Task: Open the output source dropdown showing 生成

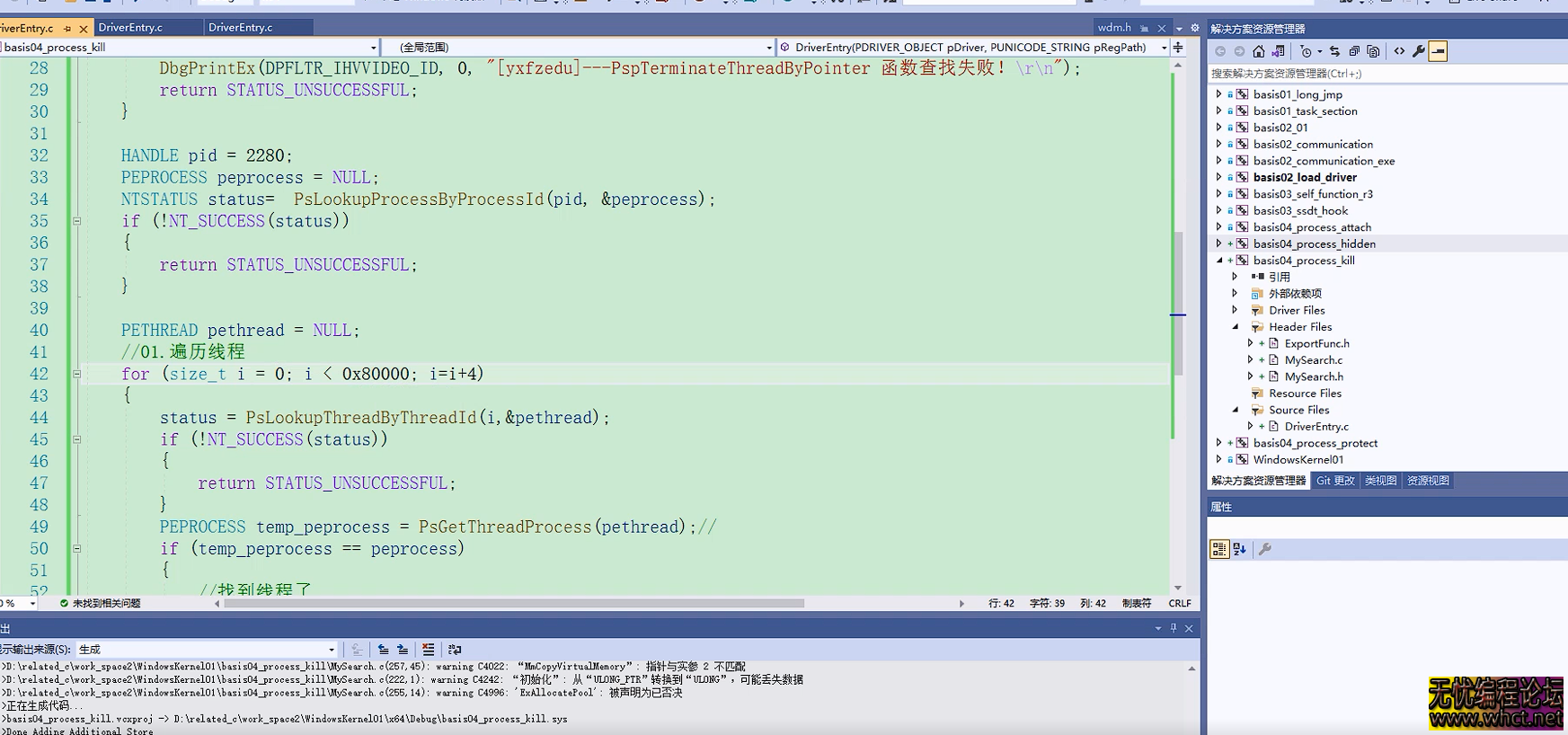Action: (x=207, y=650)
